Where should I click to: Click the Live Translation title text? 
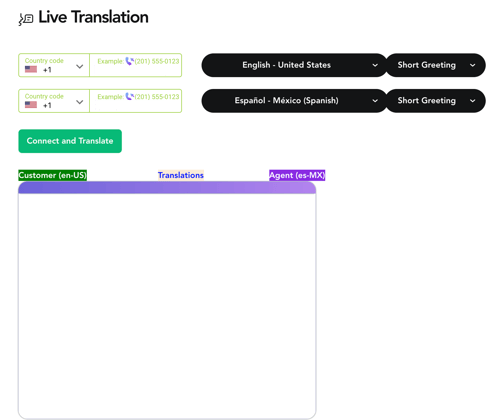point(93,17)
